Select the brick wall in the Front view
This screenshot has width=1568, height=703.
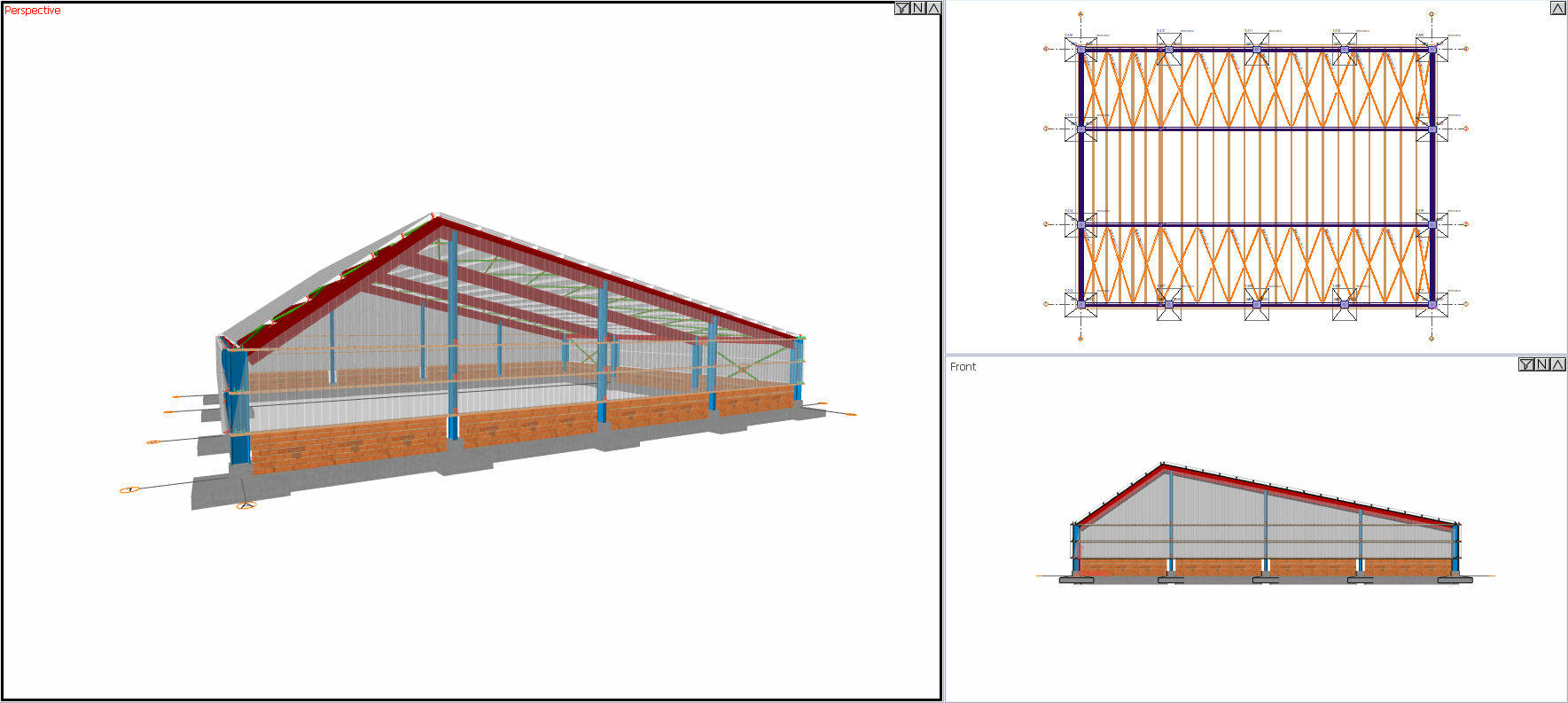click(1214, 567)
